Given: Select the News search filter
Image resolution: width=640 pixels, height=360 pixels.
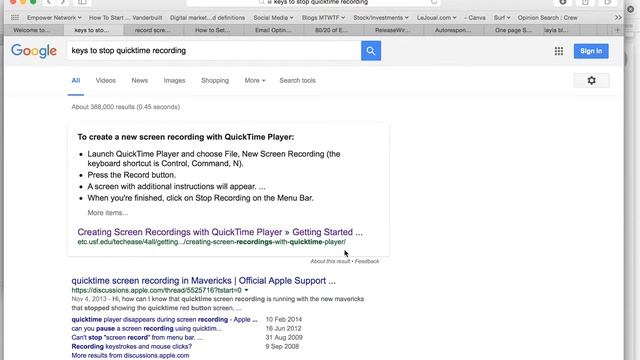Looking at the screenshot, I should [140, 80].
